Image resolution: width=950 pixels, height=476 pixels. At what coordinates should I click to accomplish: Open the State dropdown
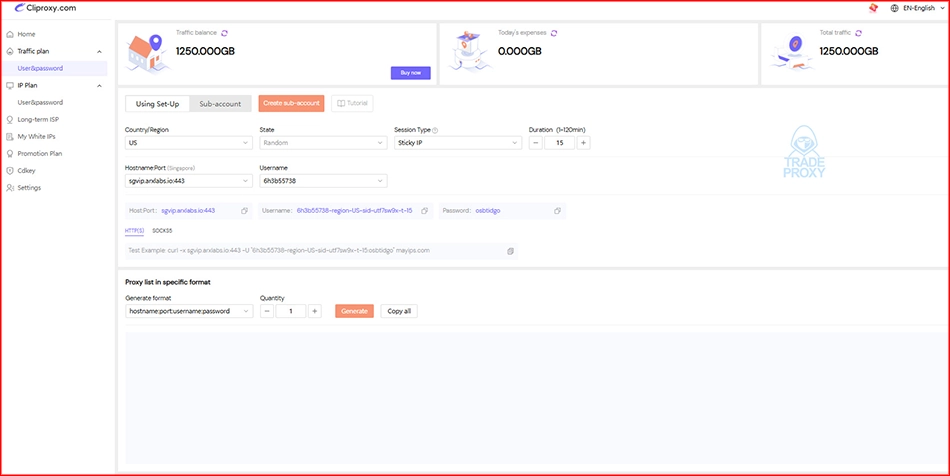323,143
